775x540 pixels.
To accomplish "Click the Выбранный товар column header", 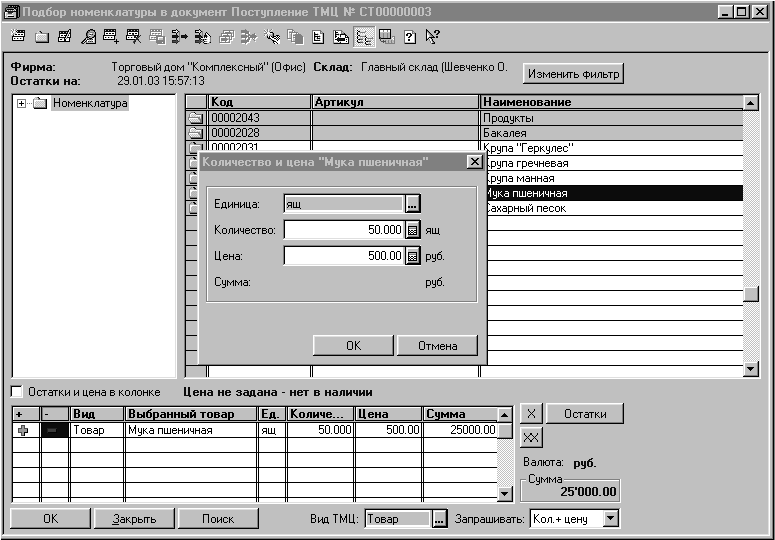I will 191,414.
